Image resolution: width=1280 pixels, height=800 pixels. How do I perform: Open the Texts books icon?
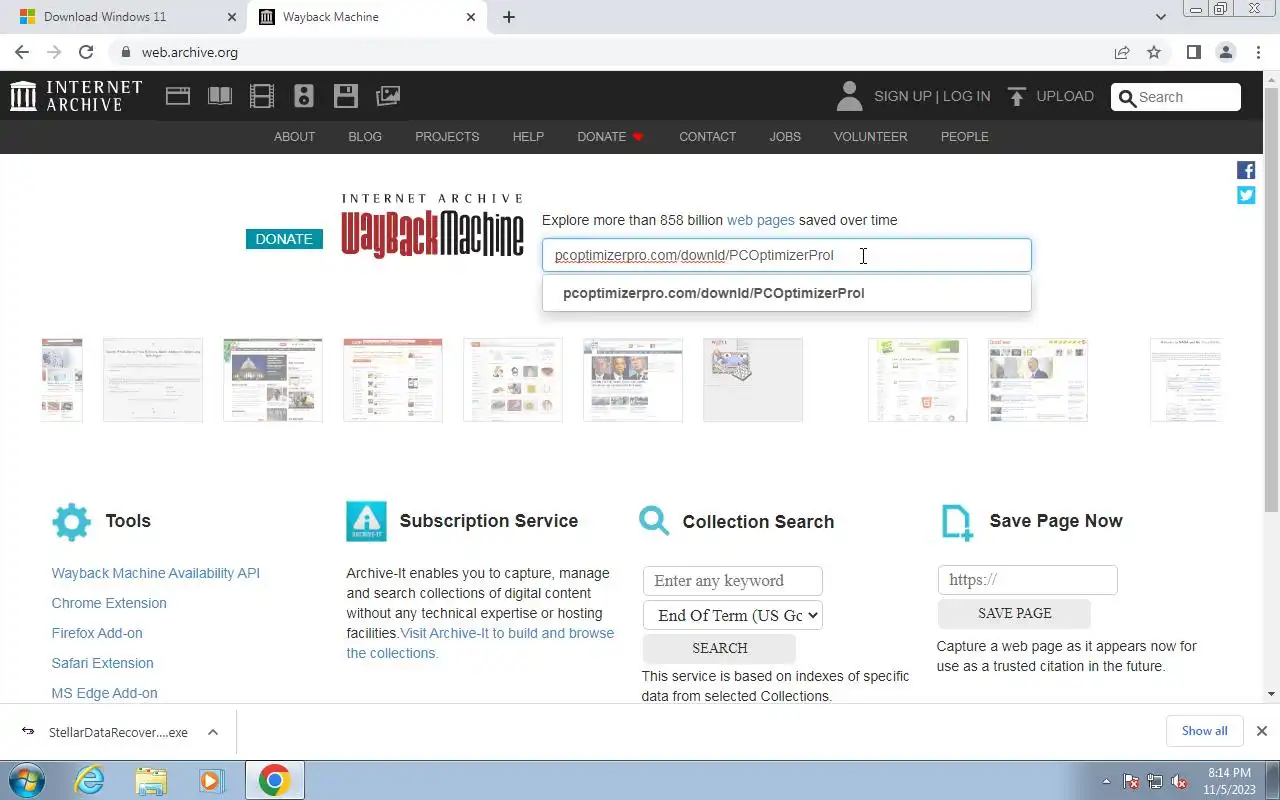pyautogui.click(x=220, y=96)
